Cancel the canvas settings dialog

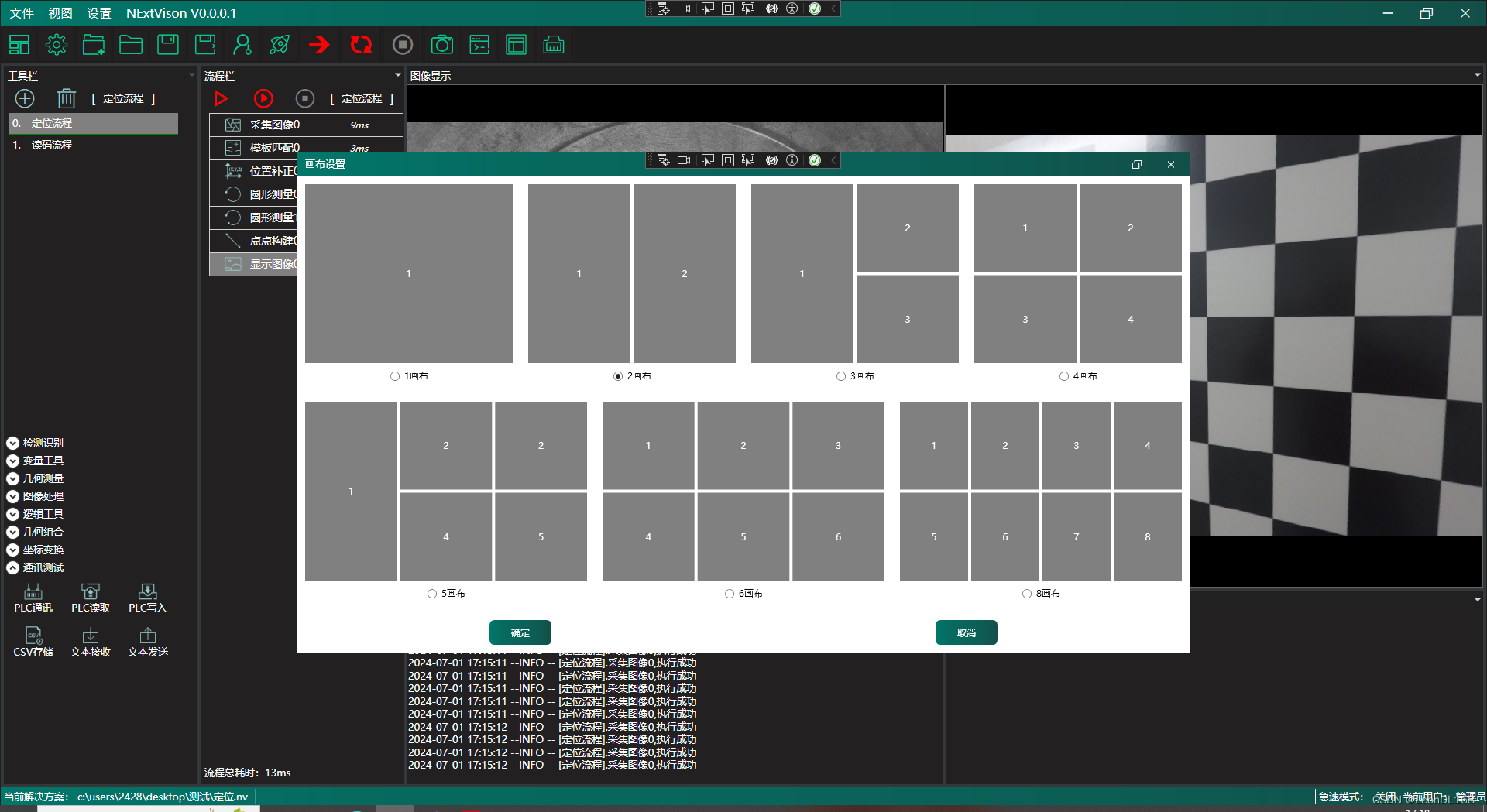[966, 632]
